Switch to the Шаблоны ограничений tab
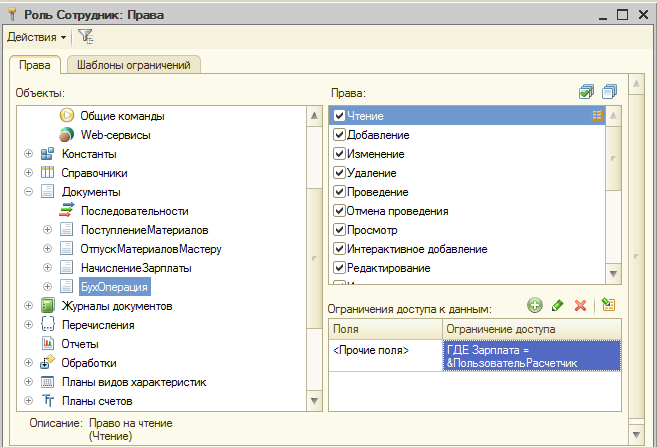 [x=134, y=65]
